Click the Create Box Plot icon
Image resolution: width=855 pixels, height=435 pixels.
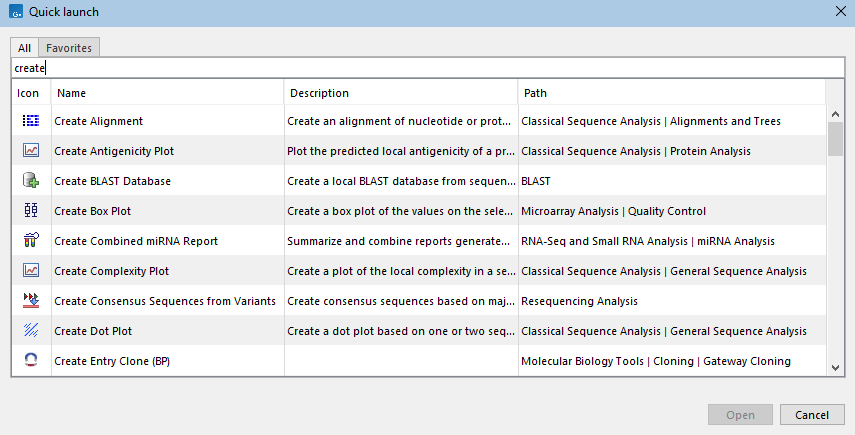30,211
